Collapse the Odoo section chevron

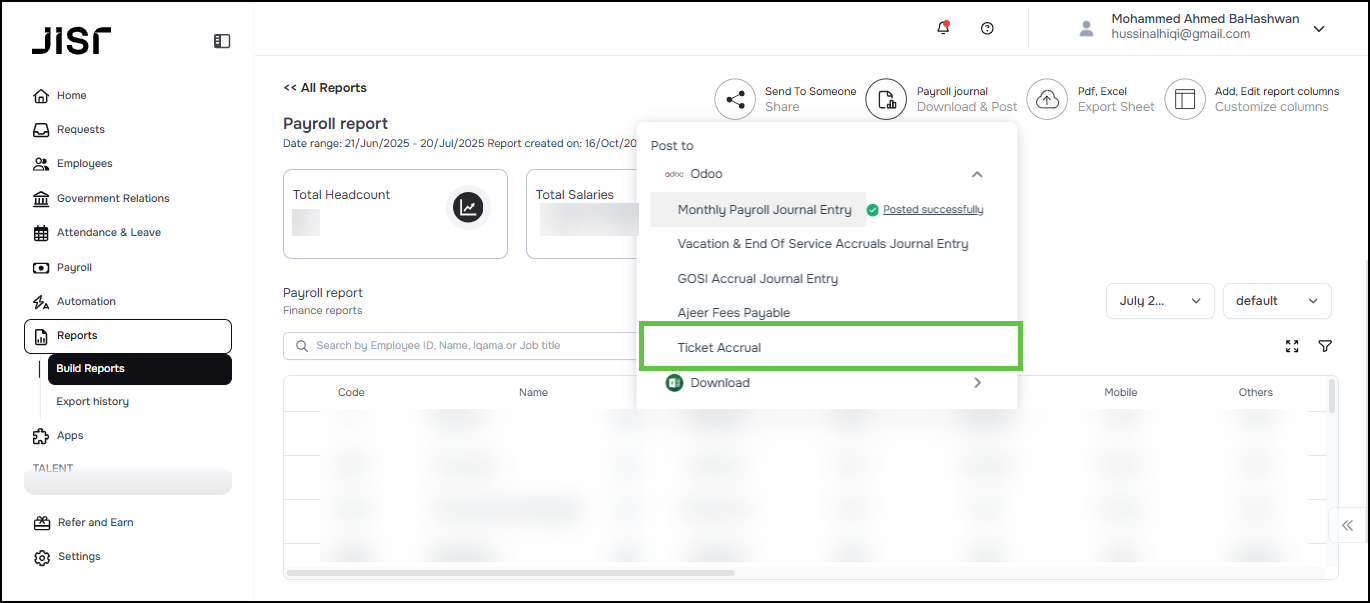coord(977,174)
